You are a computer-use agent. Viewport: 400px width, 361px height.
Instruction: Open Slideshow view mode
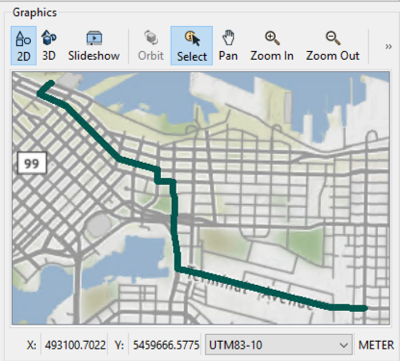point(94,46)
